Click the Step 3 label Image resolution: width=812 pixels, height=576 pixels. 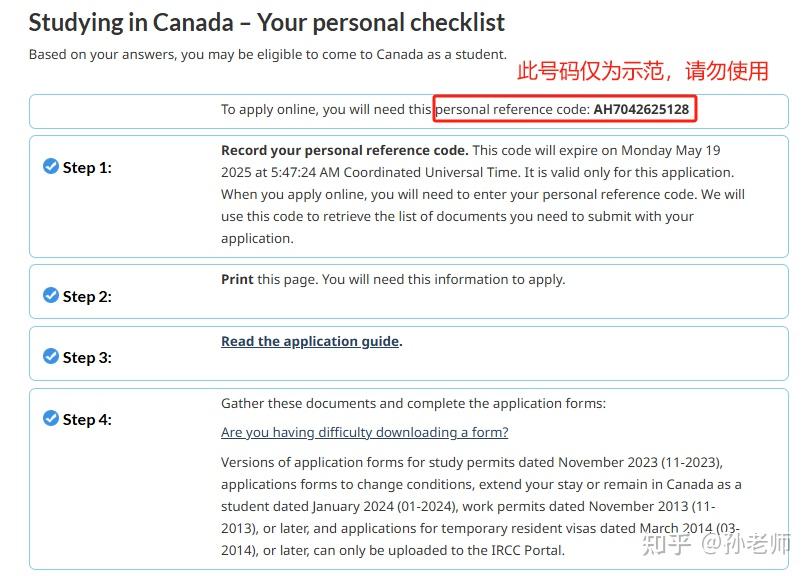[x=87, y=357]
